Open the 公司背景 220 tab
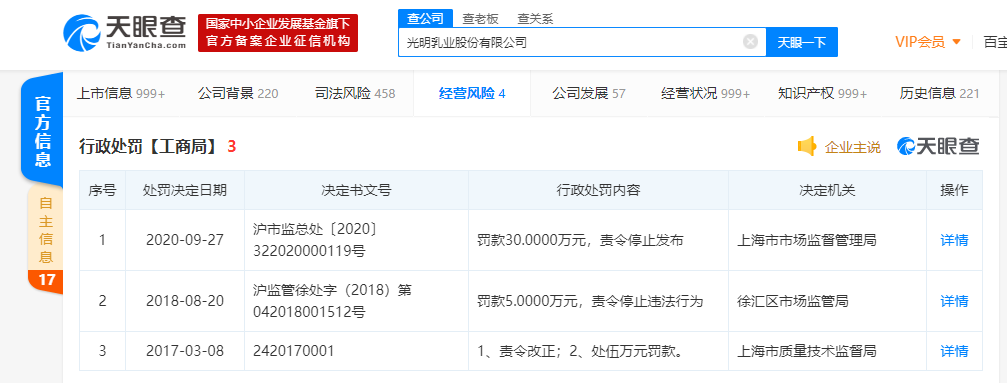 pos(238,94)
